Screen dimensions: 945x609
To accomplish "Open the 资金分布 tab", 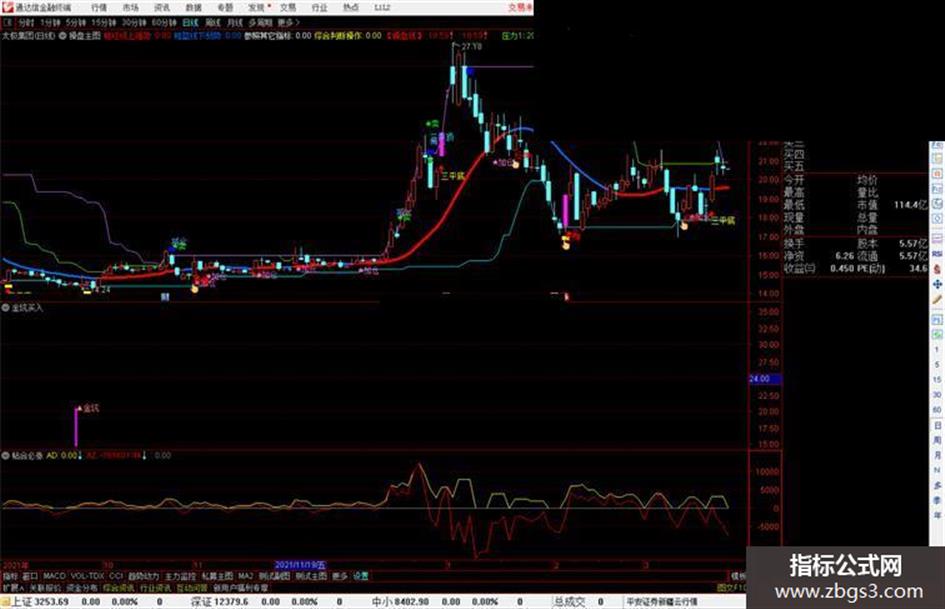I will (82, 587).
